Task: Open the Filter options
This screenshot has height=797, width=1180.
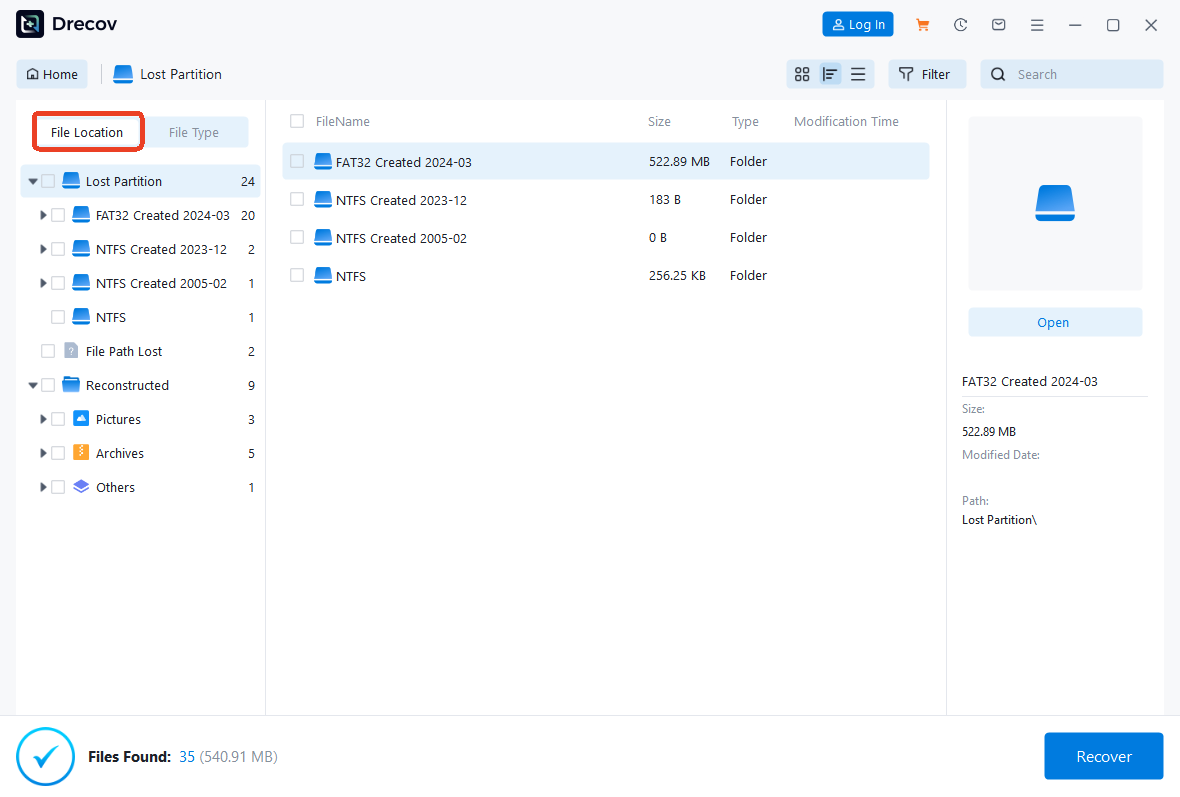Action: 926,74
